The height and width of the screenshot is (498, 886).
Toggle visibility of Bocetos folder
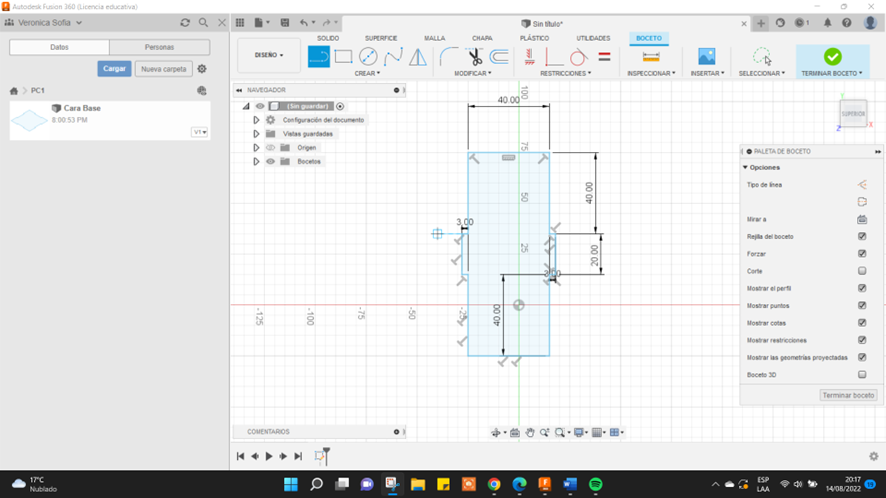pyautogui.click(x=271, y=162)
